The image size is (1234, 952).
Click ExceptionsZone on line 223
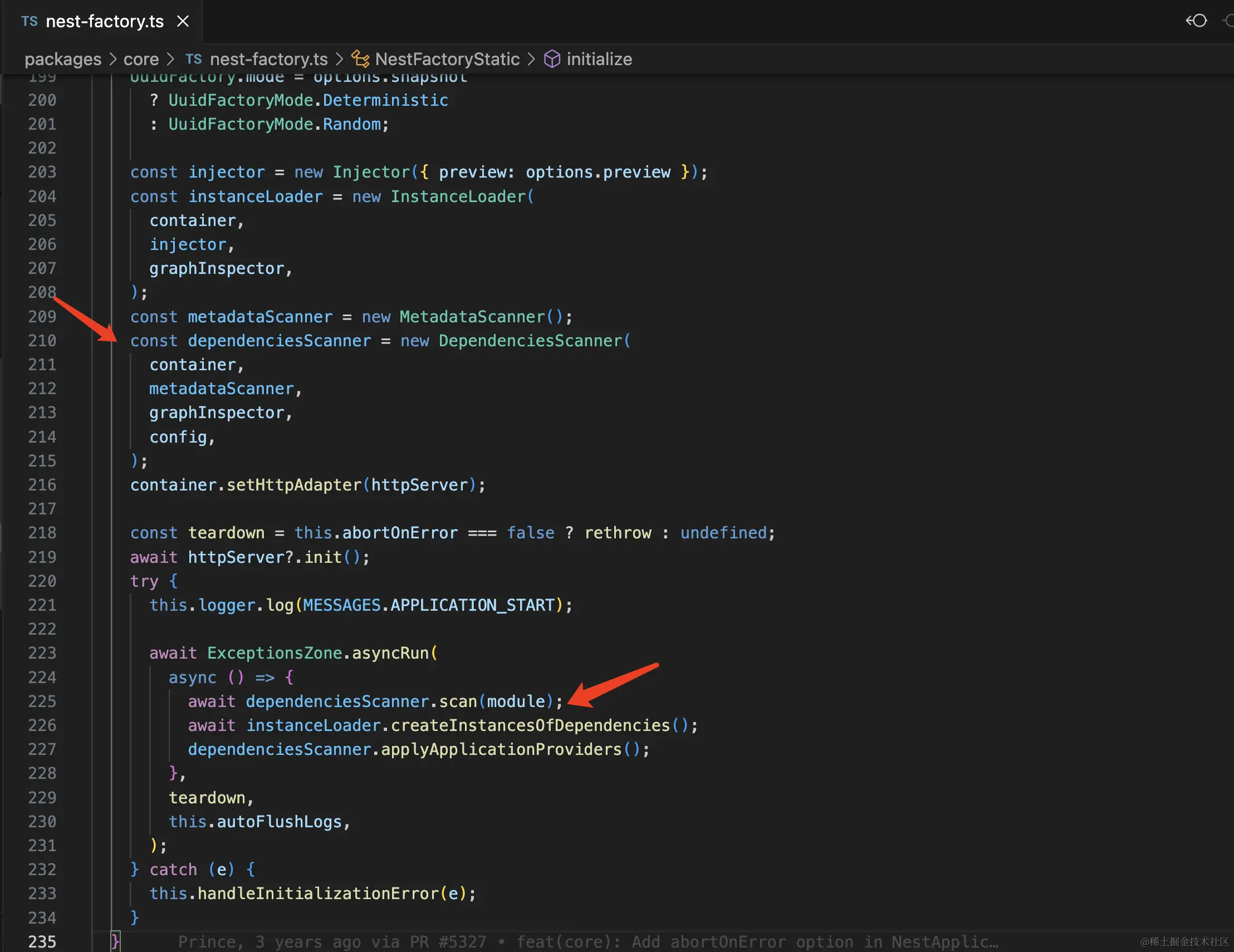pyautogui.click(x=275, y=653)
